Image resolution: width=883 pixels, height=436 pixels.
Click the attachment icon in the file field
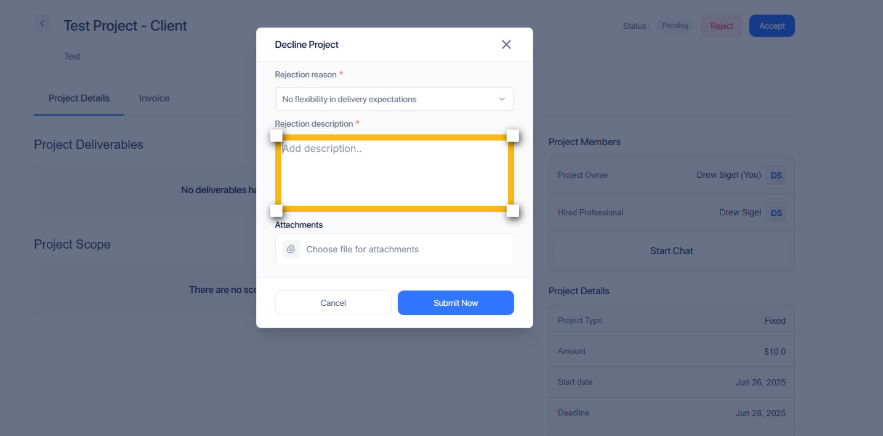click(x=291, y=249)
